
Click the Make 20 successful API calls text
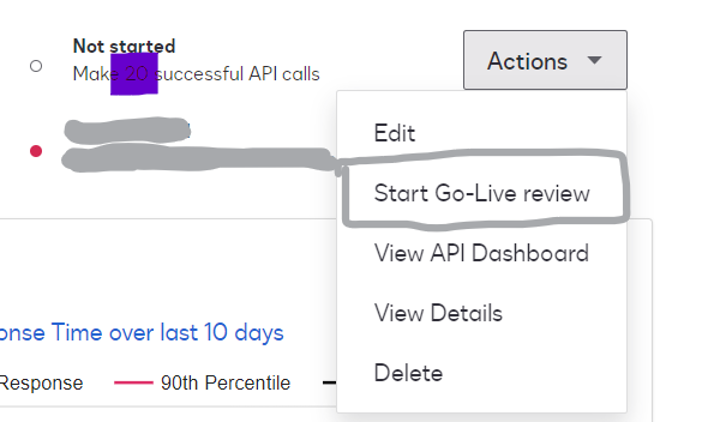tap(196, 74)
